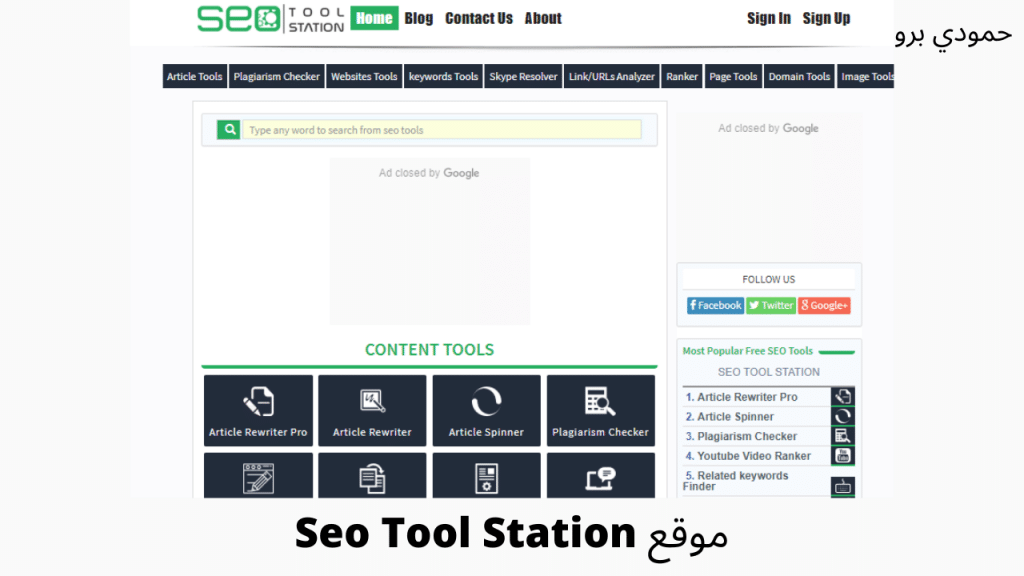Open the Home menu item
This screenshot has height=576, width=1024.
point(374,18)
